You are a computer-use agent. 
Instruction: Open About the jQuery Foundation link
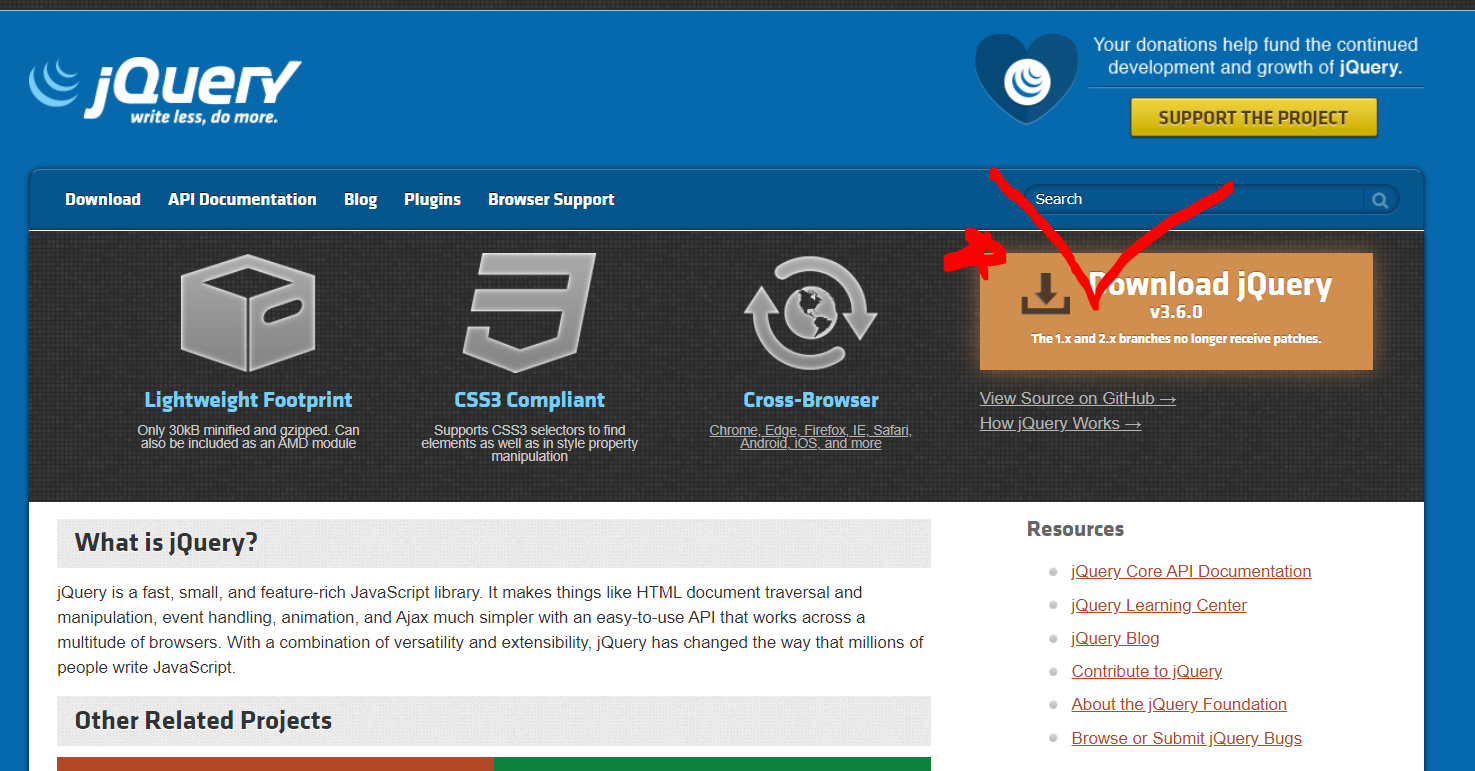[1179, 704]
